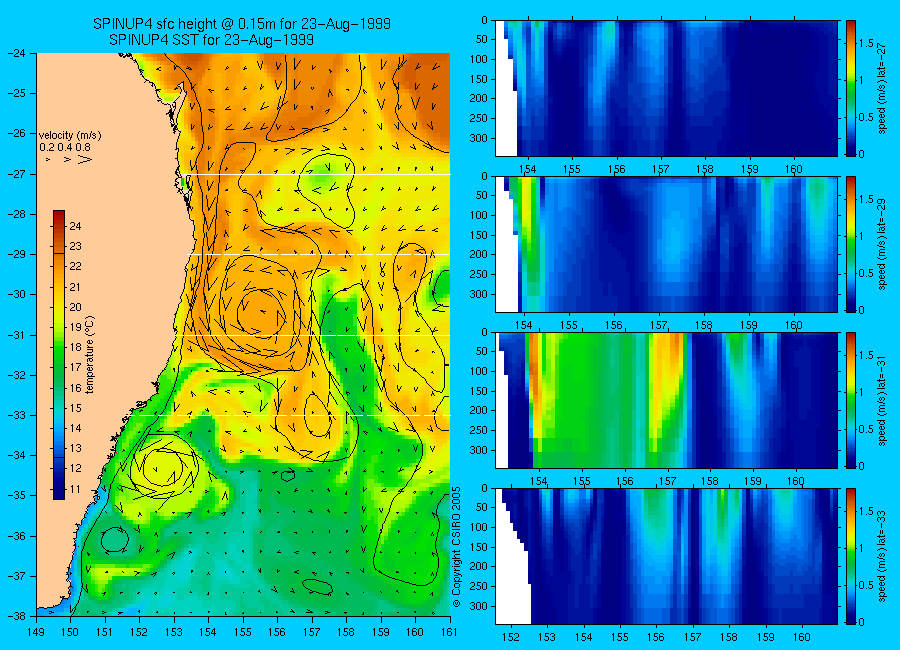Click the small contour loop near 151.3E, -36

click(x=114, y=539)
